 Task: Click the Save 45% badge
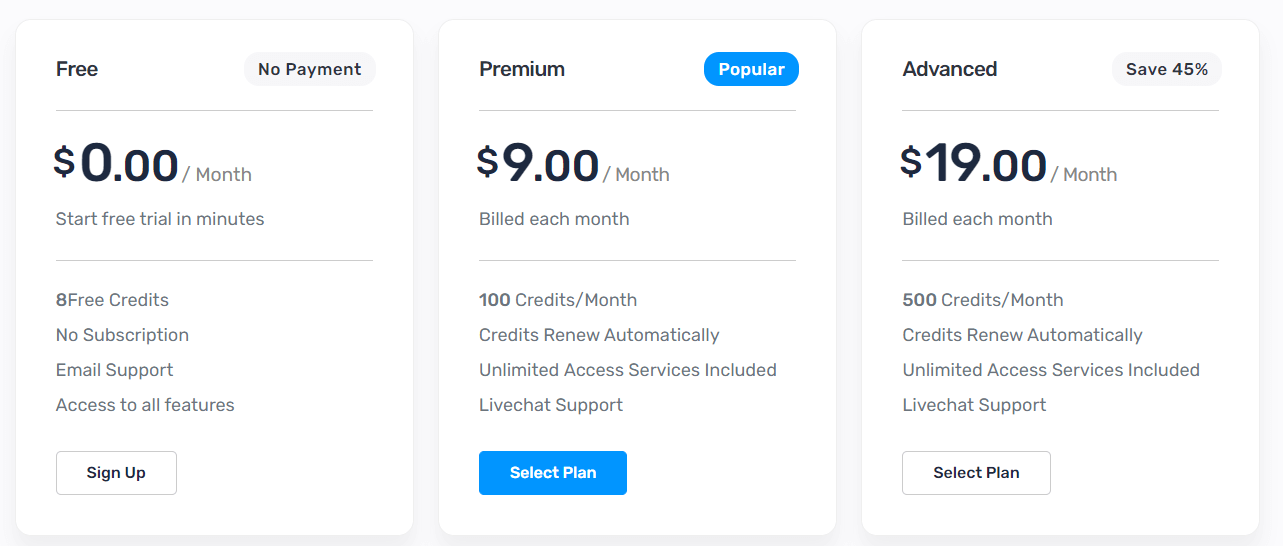tap(1167, 69)
